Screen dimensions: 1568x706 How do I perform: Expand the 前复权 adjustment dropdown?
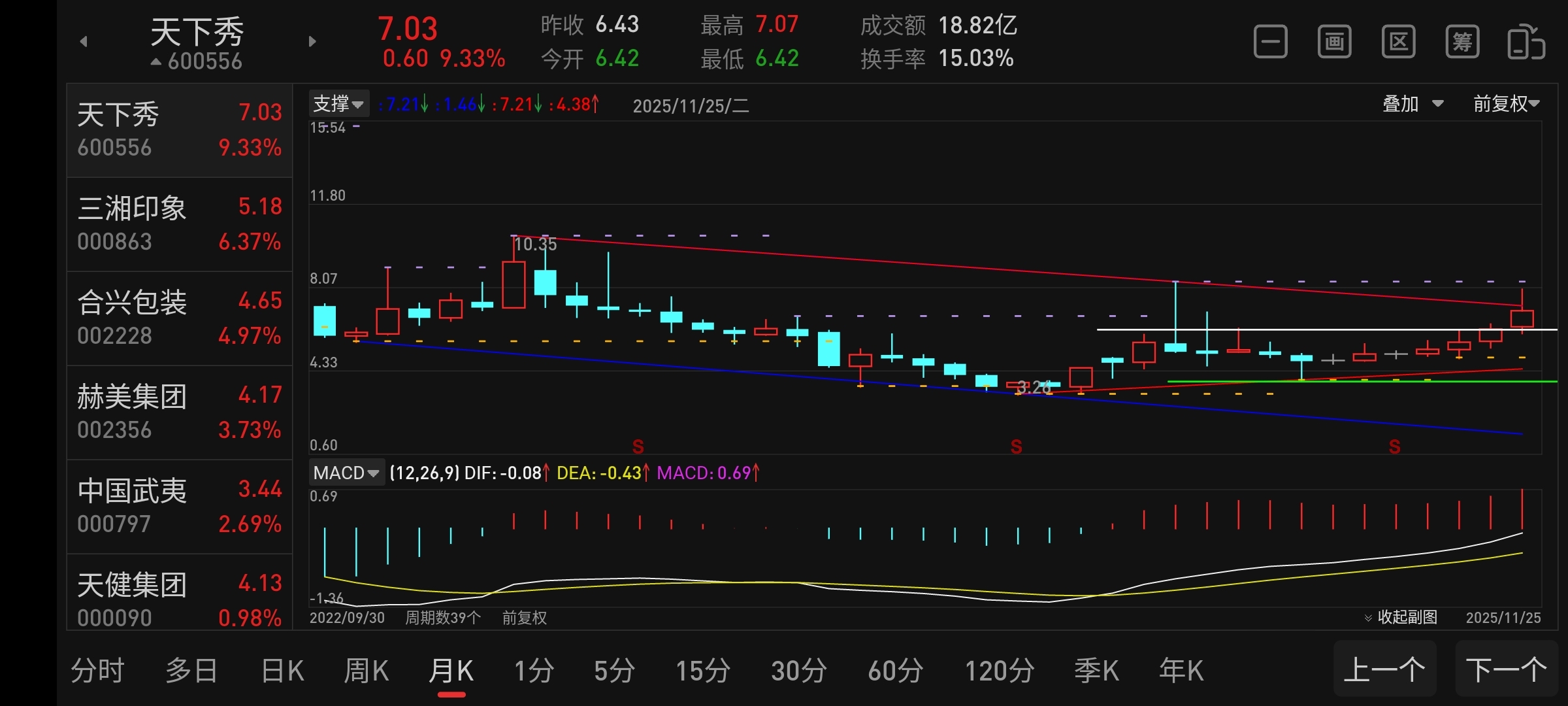click(1506, 104)
